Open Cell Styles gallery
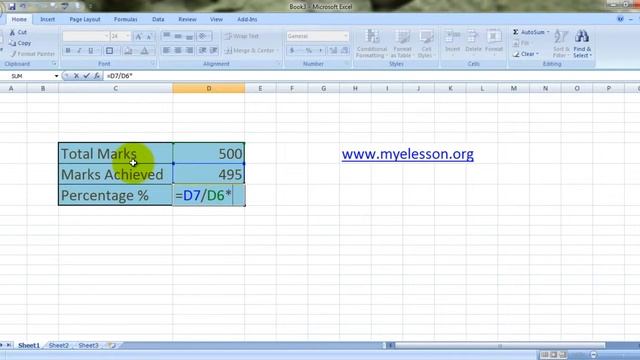640x360 pixels. coord(426,43)
